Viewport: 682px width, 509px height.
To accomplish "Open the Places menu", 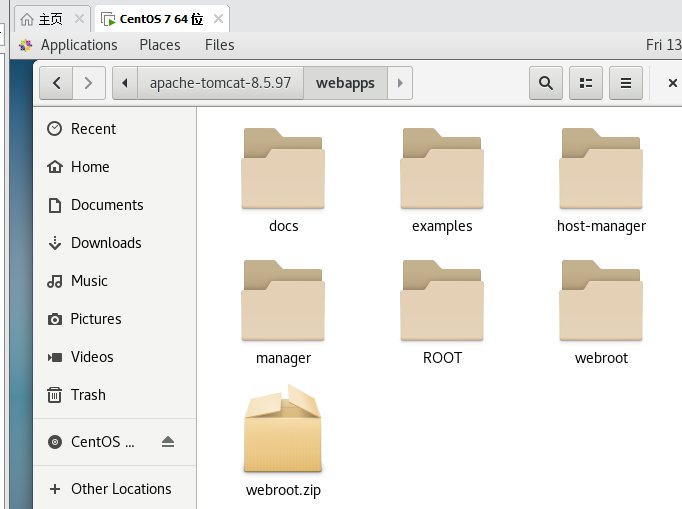I will [160, 45].
